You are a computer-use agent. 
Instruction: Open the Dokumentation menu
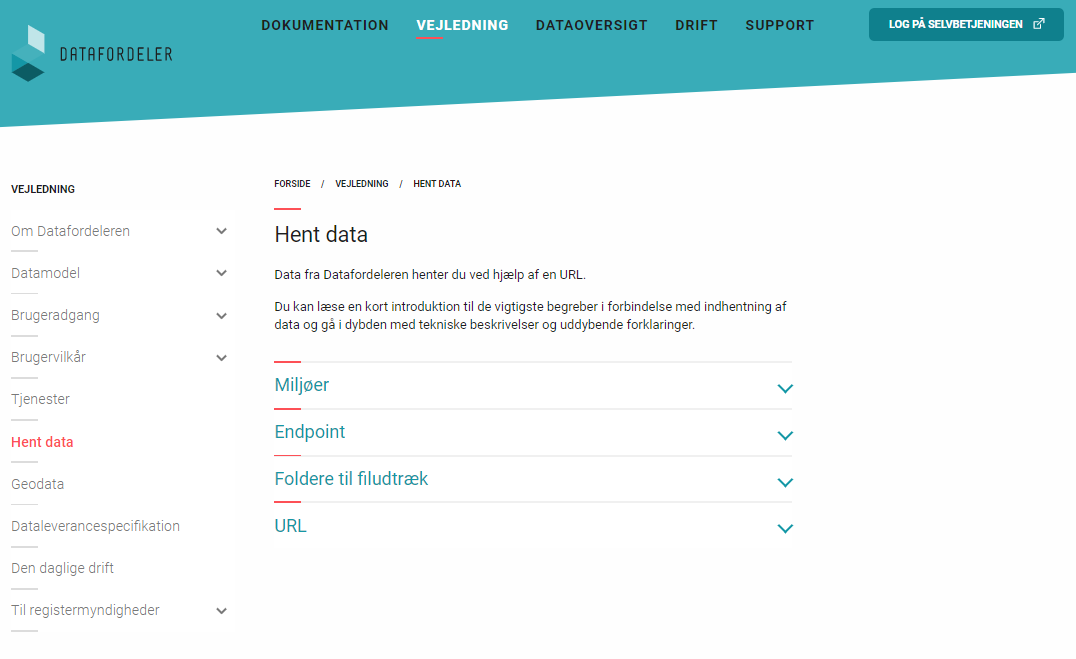point(325,25)
